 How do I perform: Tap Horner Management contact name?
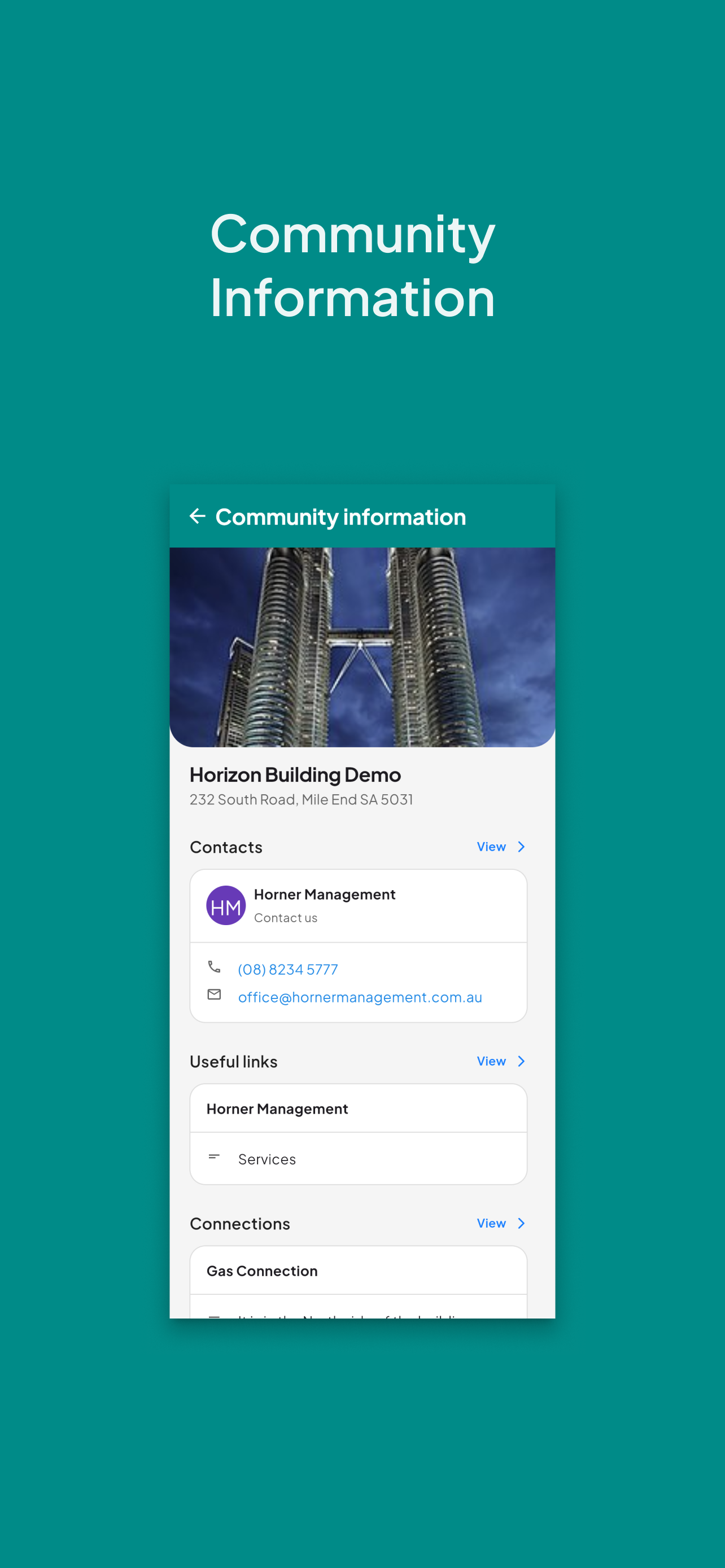325,894
